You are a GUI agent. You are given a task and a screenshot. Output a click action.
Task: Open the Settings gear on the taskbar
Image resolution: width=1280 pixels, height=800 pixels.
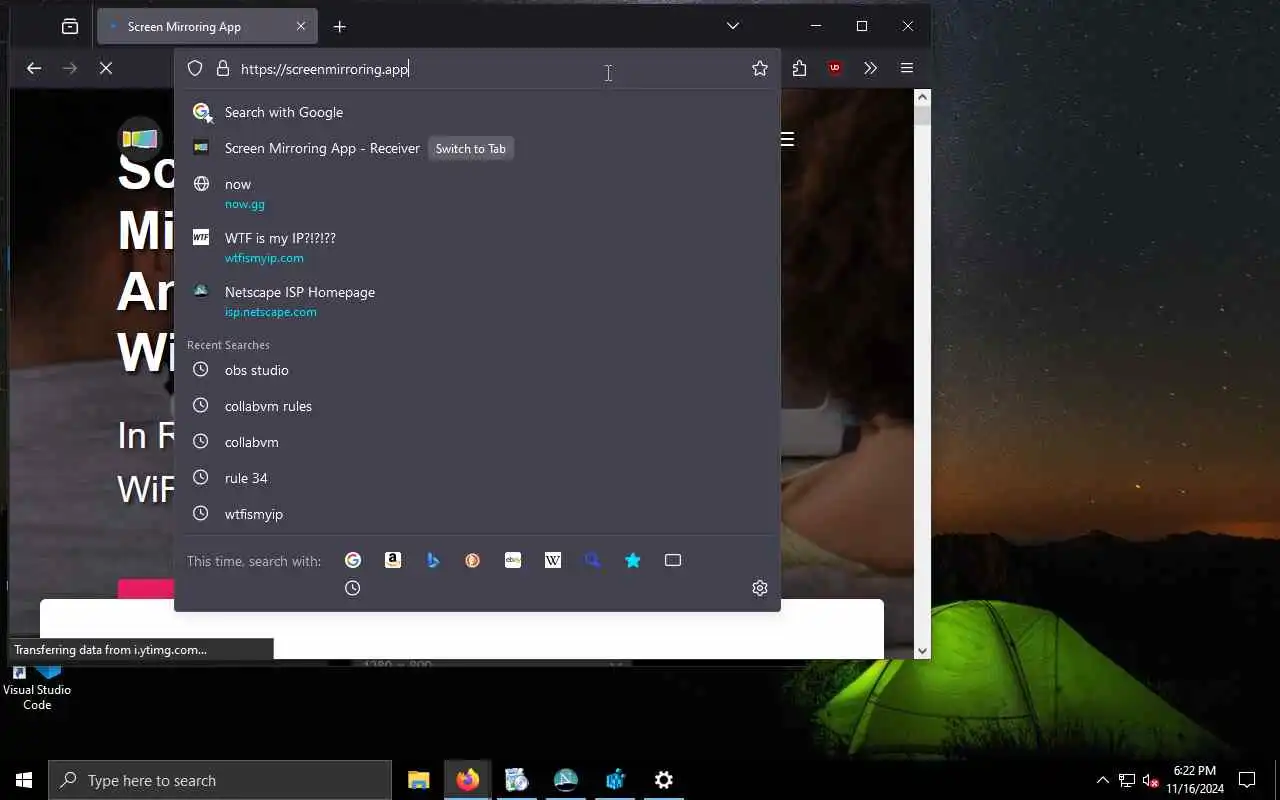pos(664,780)
